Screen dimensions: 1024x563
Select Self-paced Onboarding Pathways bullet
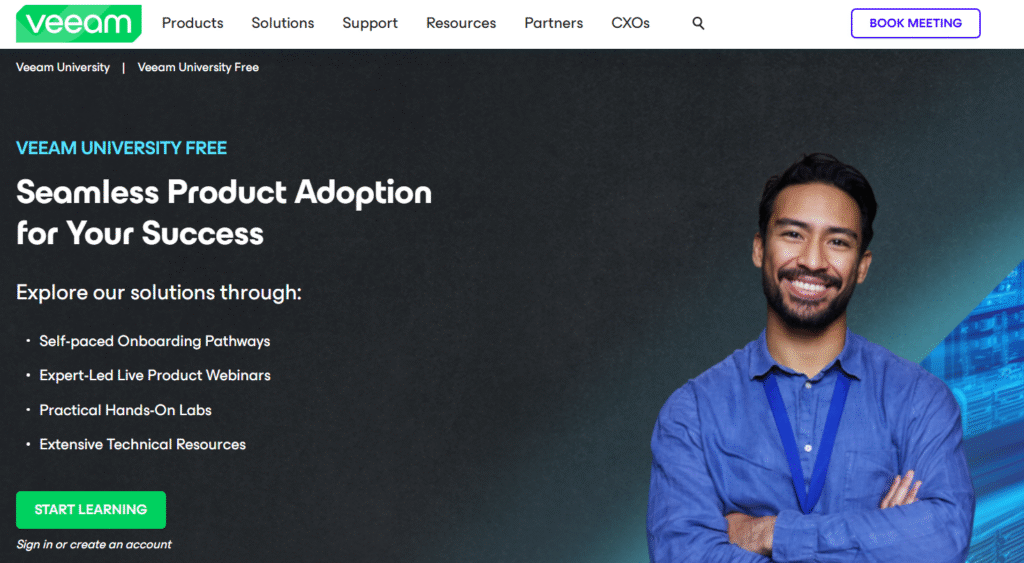click(x=155, y=341)
